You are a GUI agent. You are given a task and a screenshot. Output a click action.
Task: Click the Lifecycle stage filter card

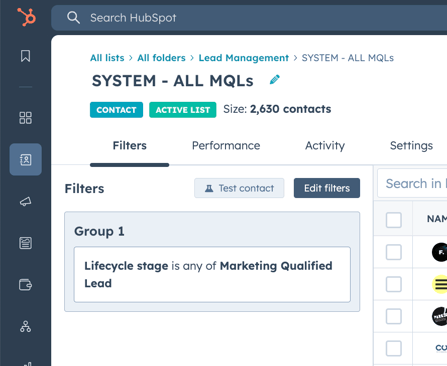tap(212, 274)
